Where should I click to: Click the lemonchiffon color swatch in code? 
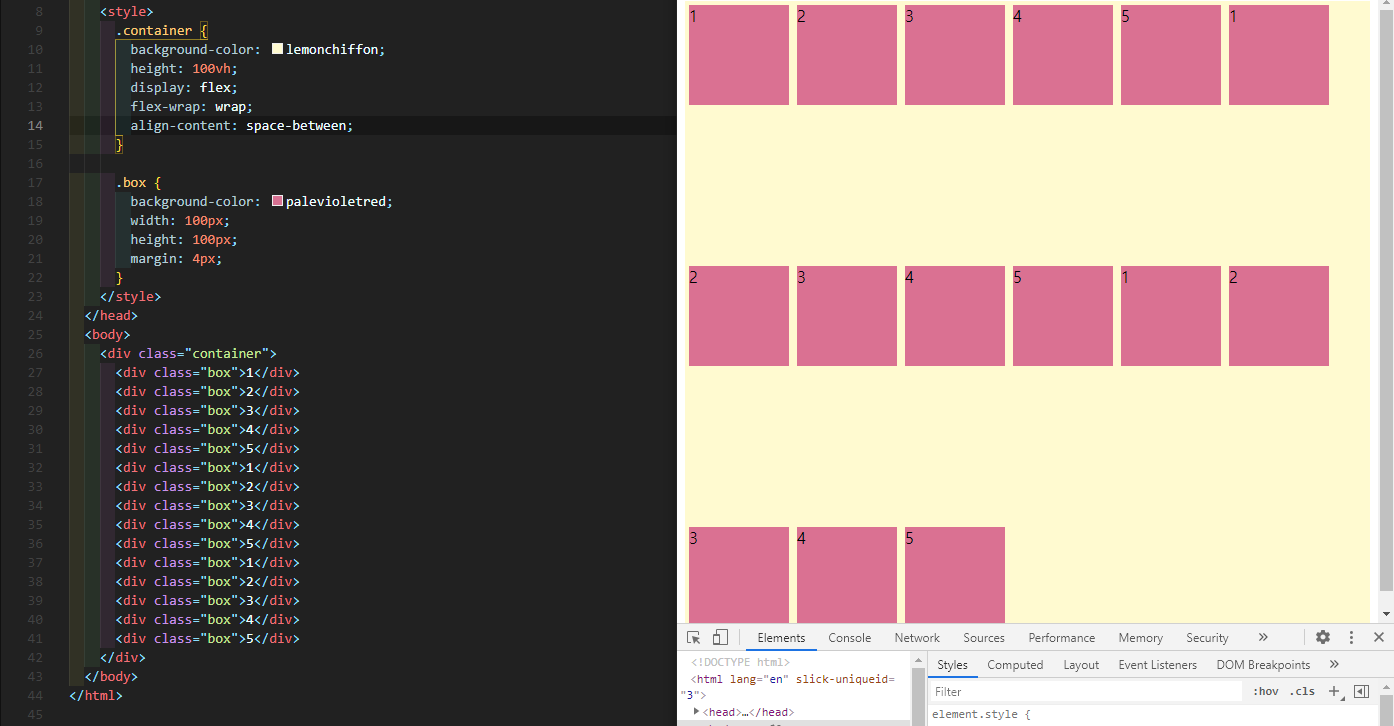[x=277, y=49]
